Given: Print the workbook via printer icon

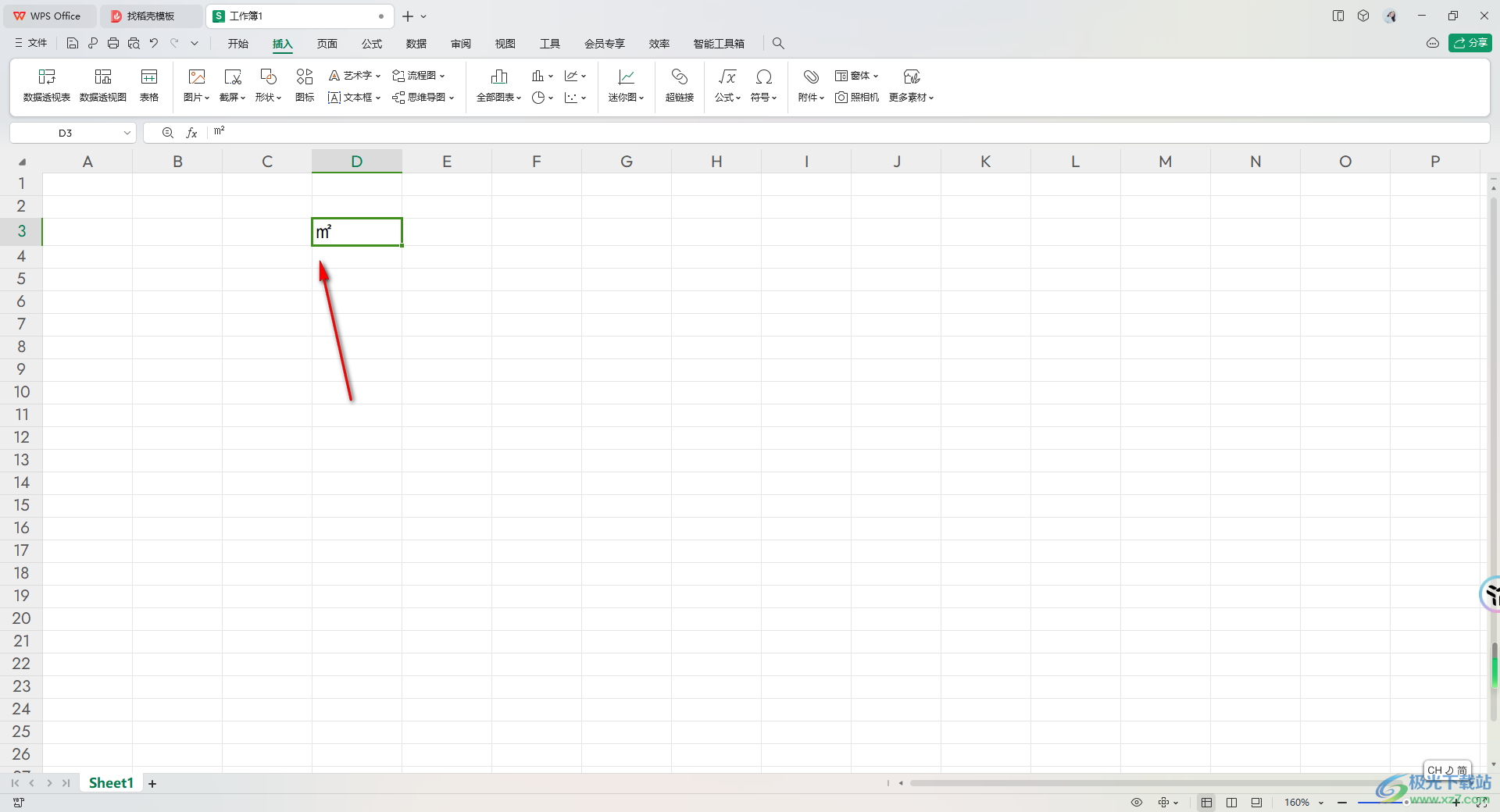Looking at the screenshot, I should click(113, 44).
